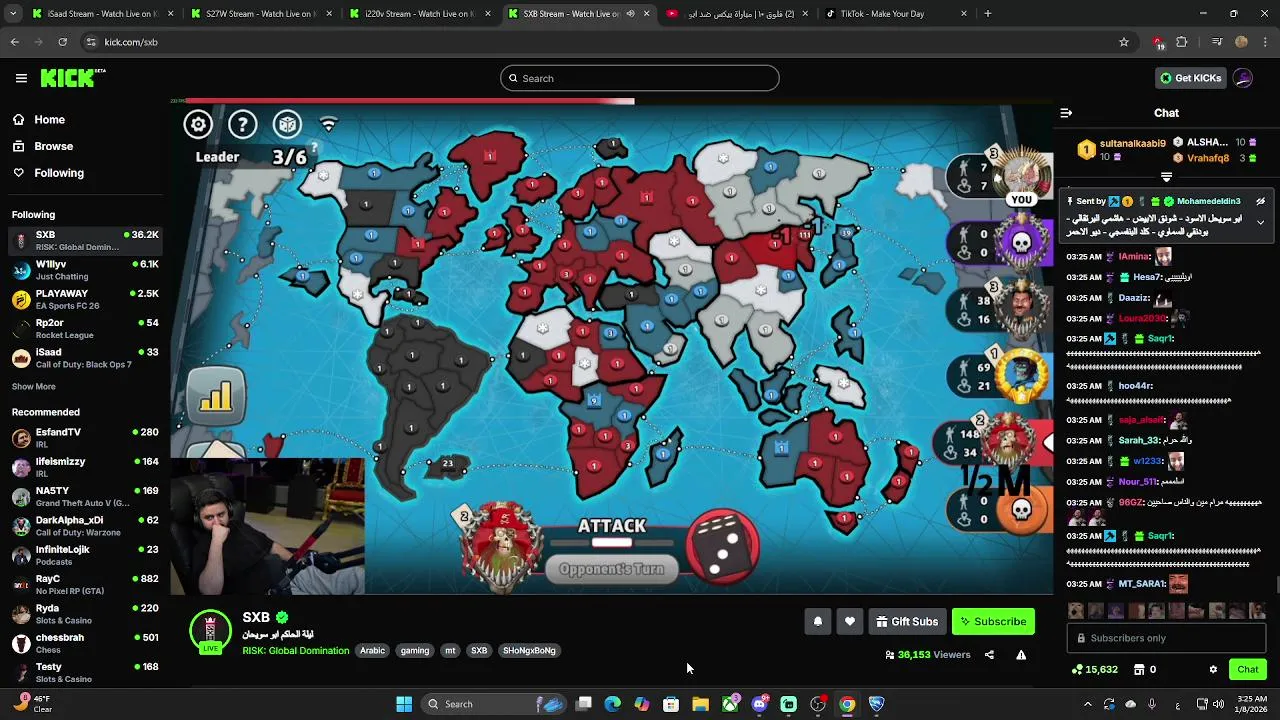Viewport: 1280px width, 720px height.
Task: Switch to the YouTube tab
Action: (x=735, y=14)
